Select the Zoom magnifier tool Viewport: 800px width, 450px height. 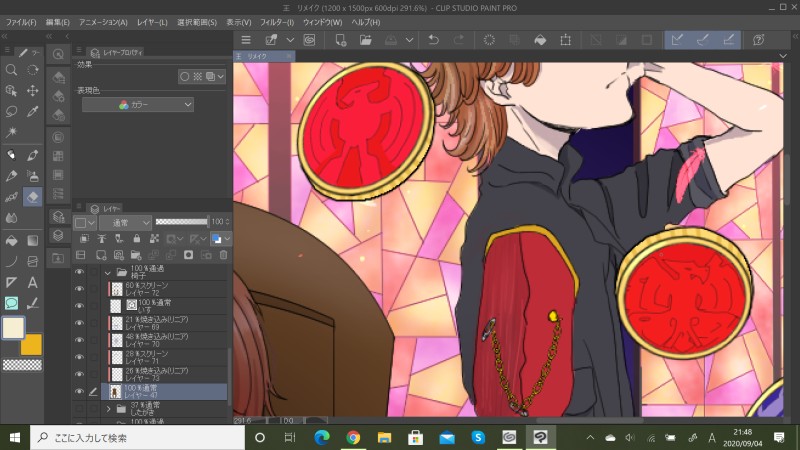click(x=11, y=70)
